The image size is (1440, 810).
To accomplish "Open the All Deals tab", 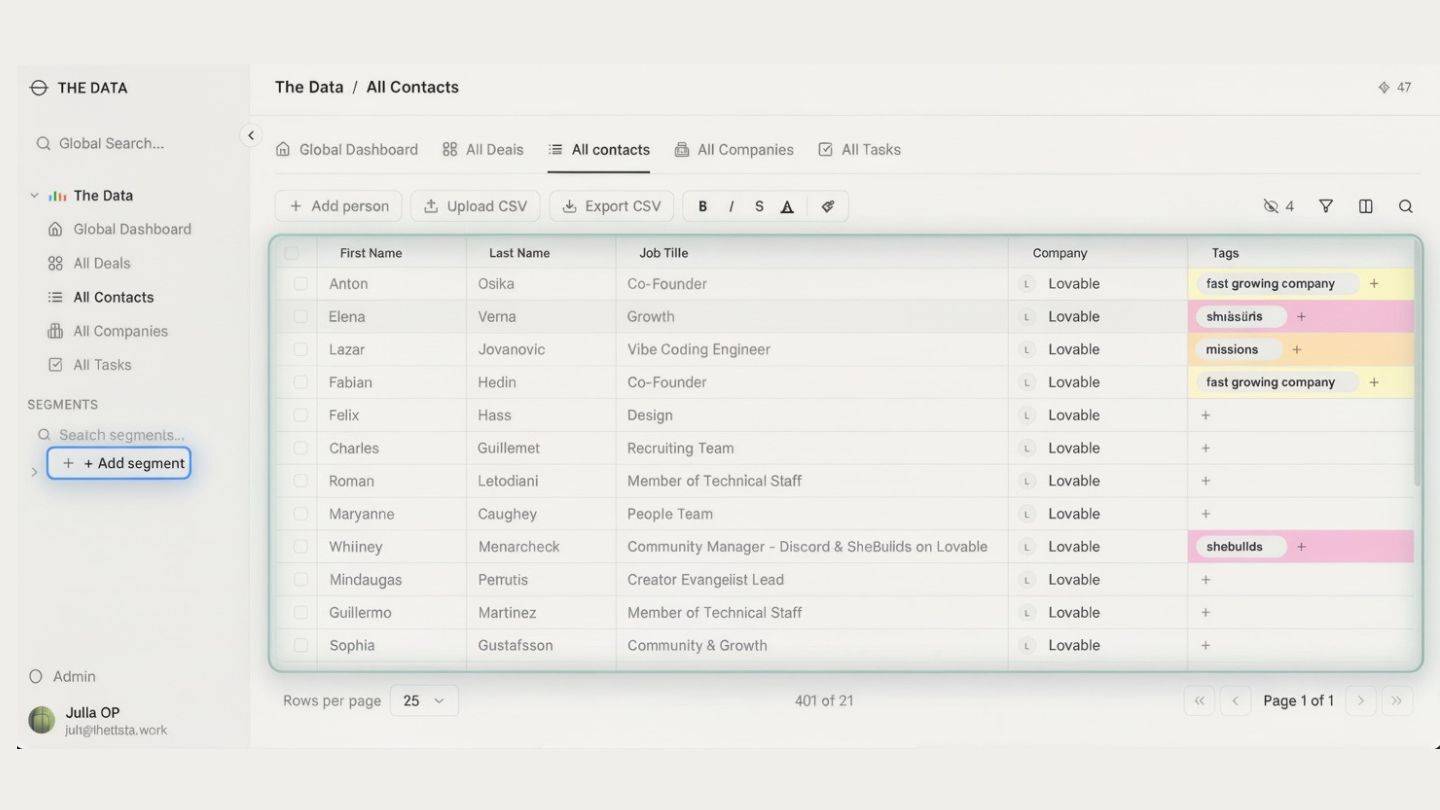I will (483, 148).
